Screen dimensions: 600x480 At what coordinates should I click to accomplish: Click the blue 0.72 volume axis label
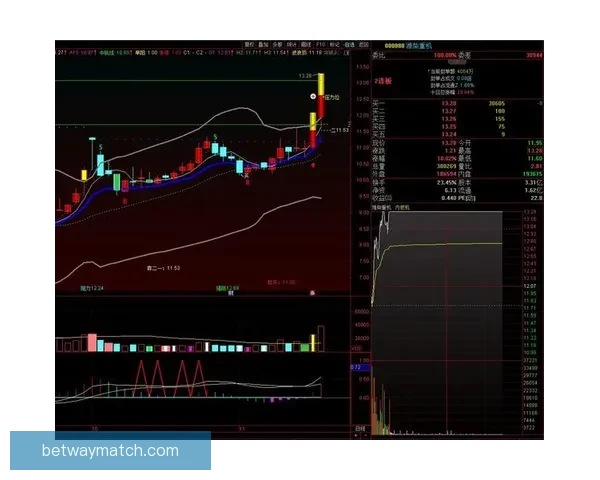point(355,367)
